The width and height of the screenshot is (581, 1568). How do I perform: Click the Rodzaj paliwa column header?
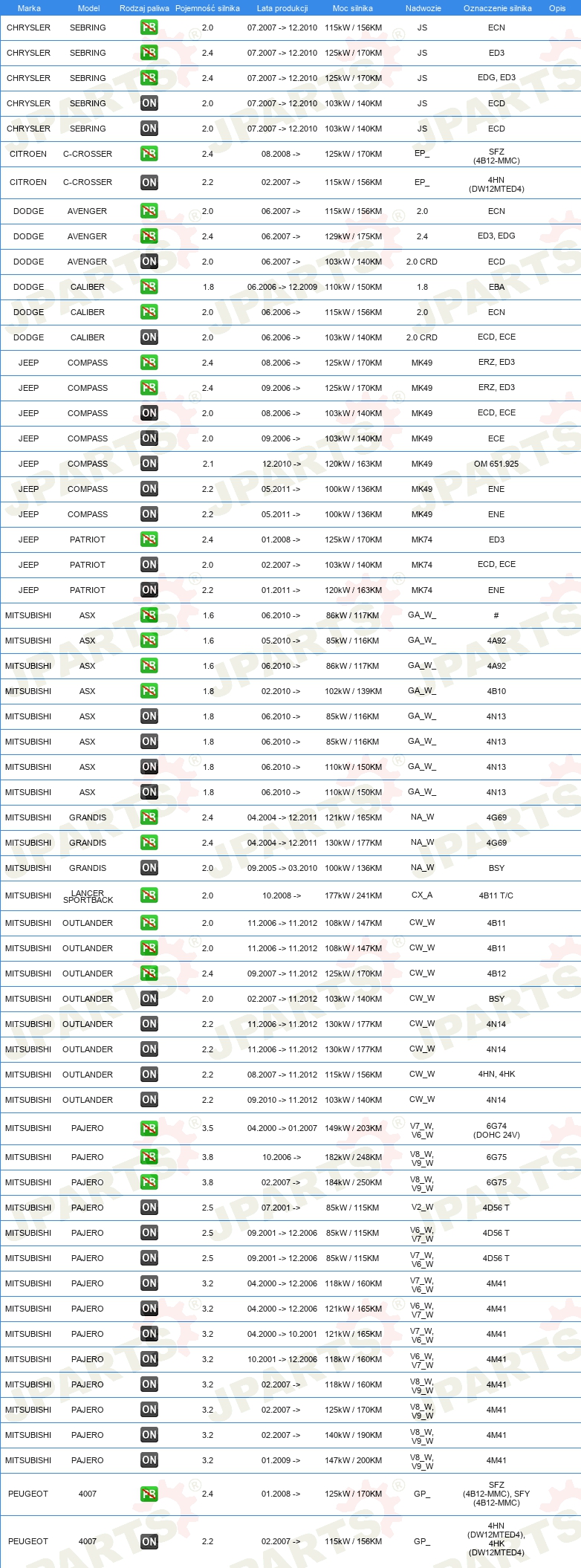[144, 8]
